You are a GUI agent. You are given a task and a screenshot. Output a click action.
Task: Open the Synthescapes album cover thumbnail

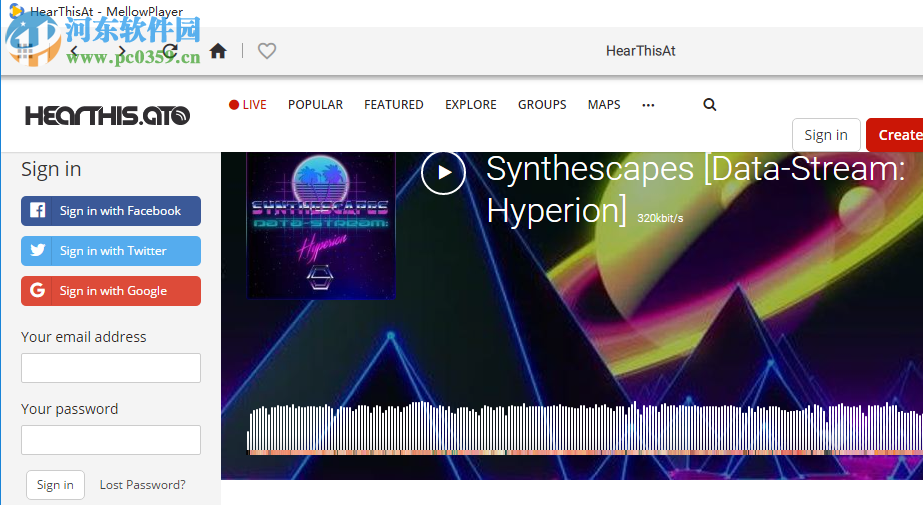point(321,225)
